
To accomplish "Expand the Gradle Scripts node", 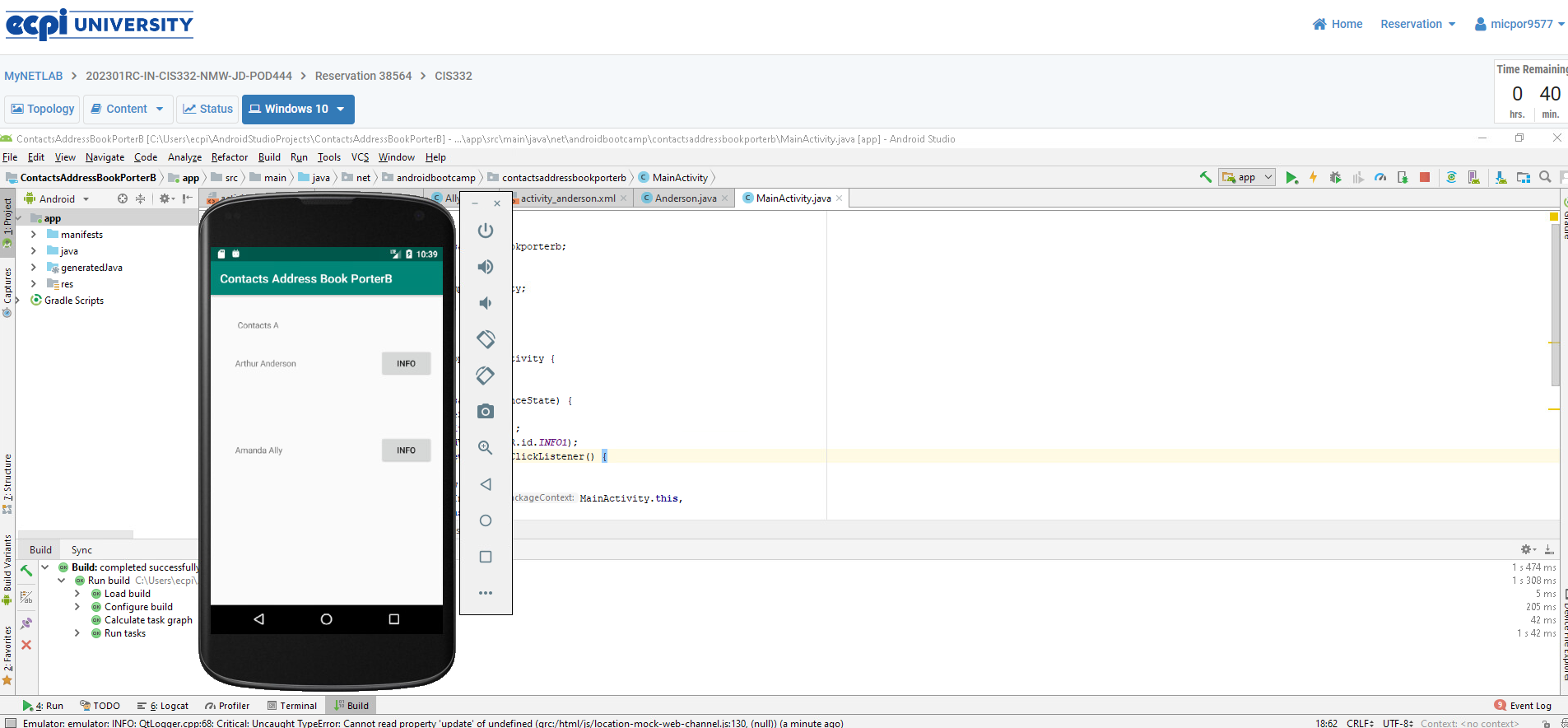I will 17,301.
